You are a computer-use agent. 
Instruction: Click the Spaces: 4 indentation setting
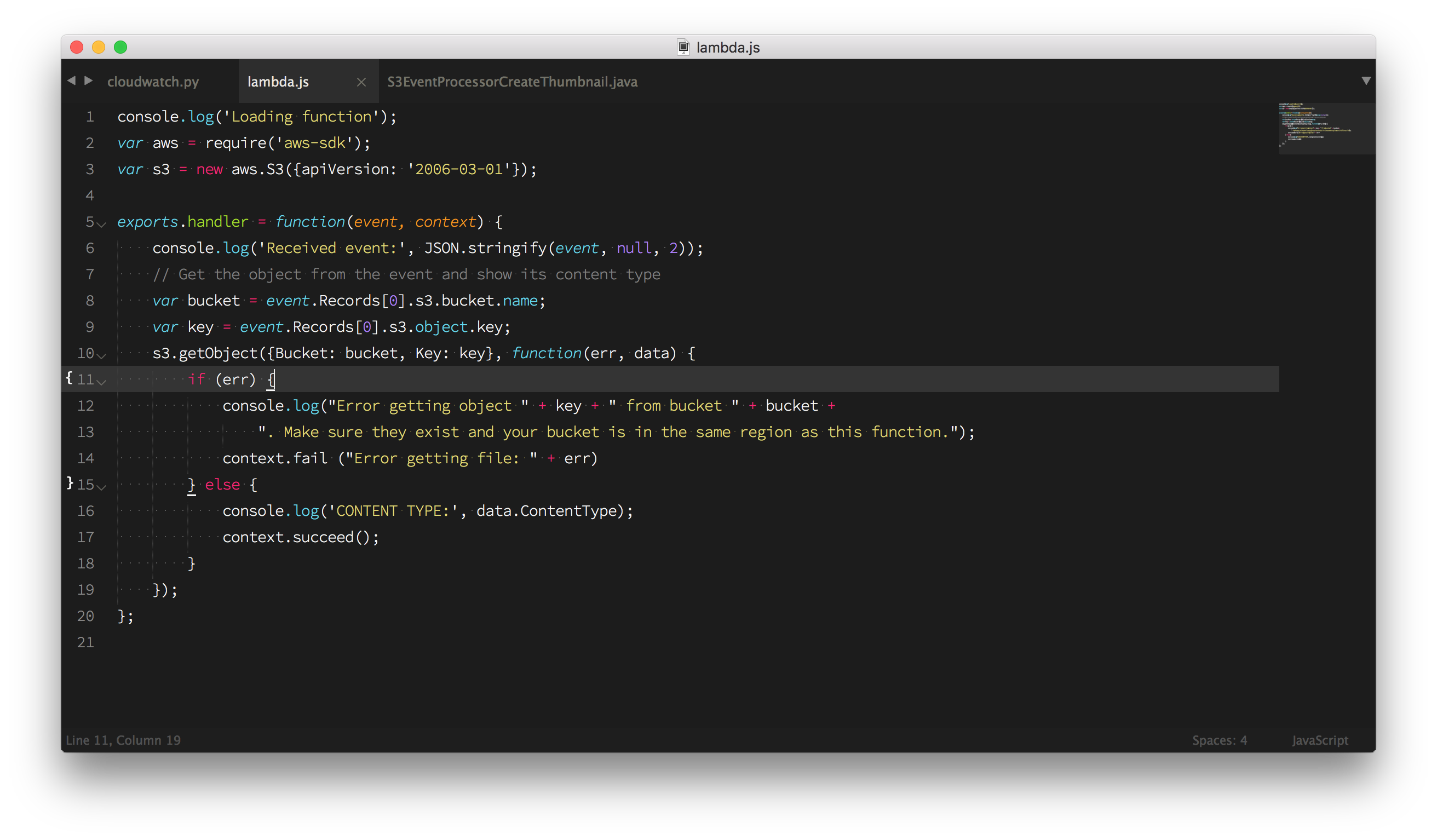click(x=1219, y=740)
